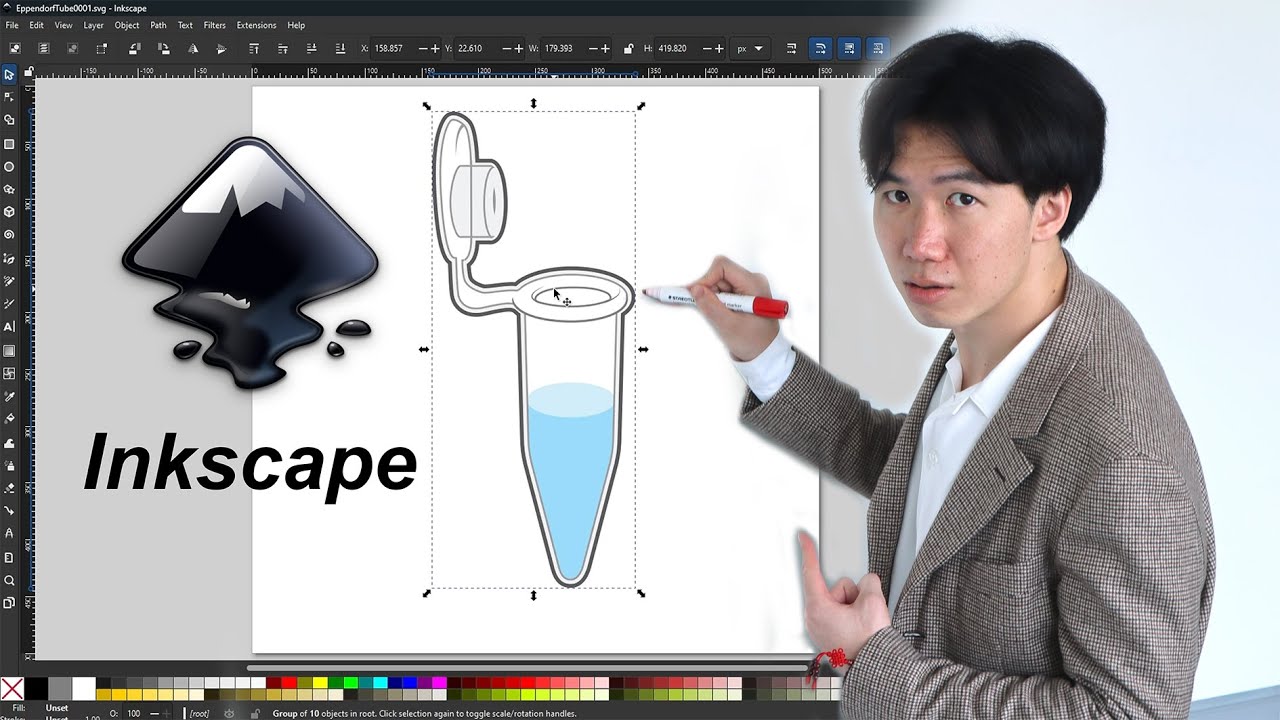The height and width of the screenshot is (720, 1280).
Task: Select the Text tool
Action: [x=9, y=327]
